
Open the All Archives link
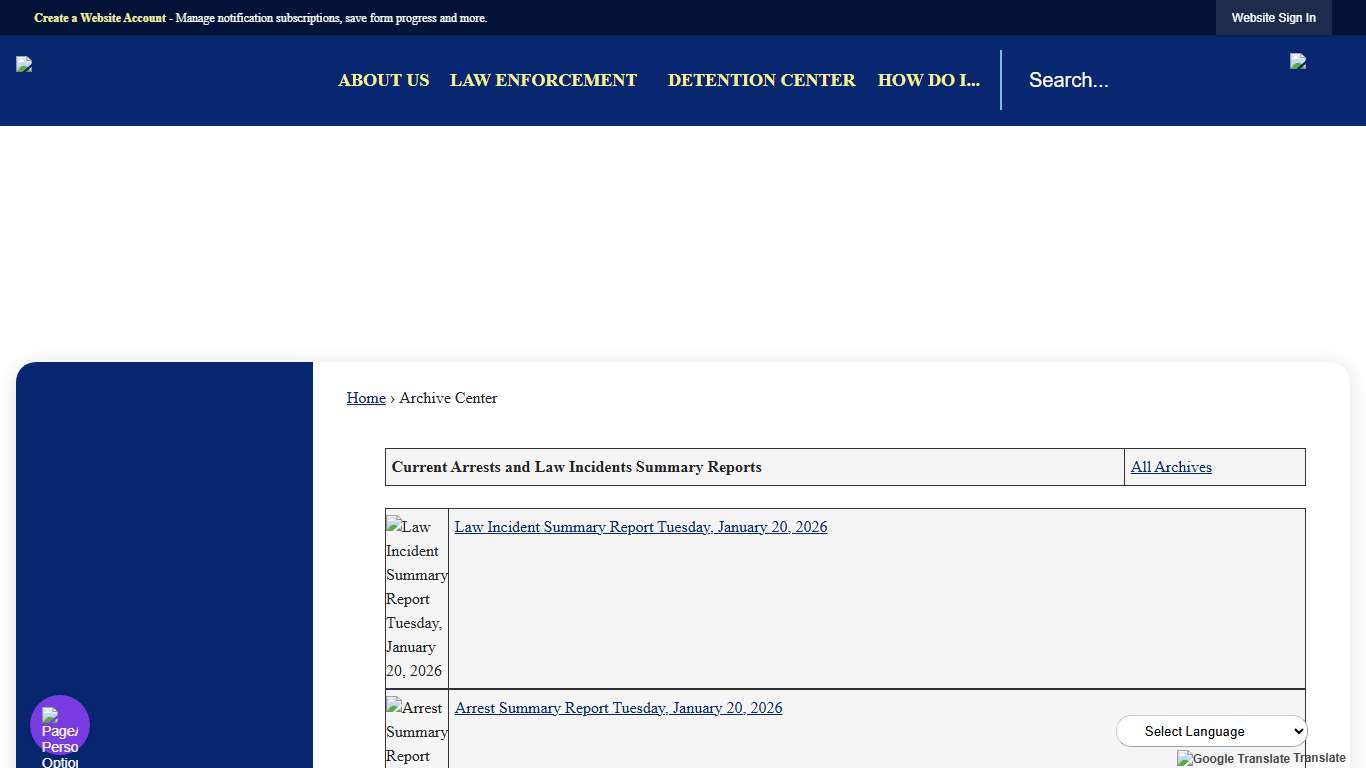(x=1171, y=467)
